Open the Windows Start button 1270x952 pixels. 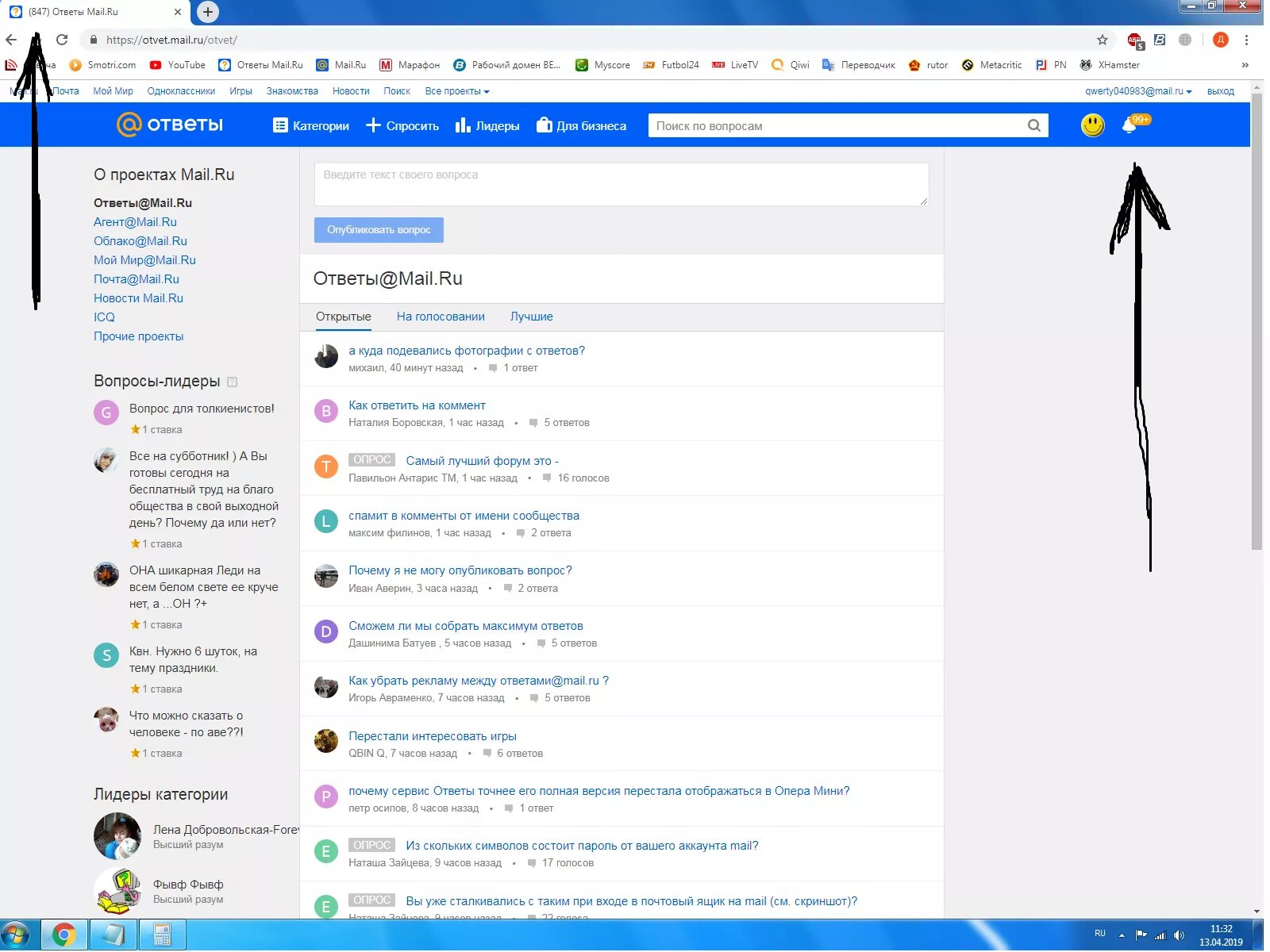(x=15, y=935)
